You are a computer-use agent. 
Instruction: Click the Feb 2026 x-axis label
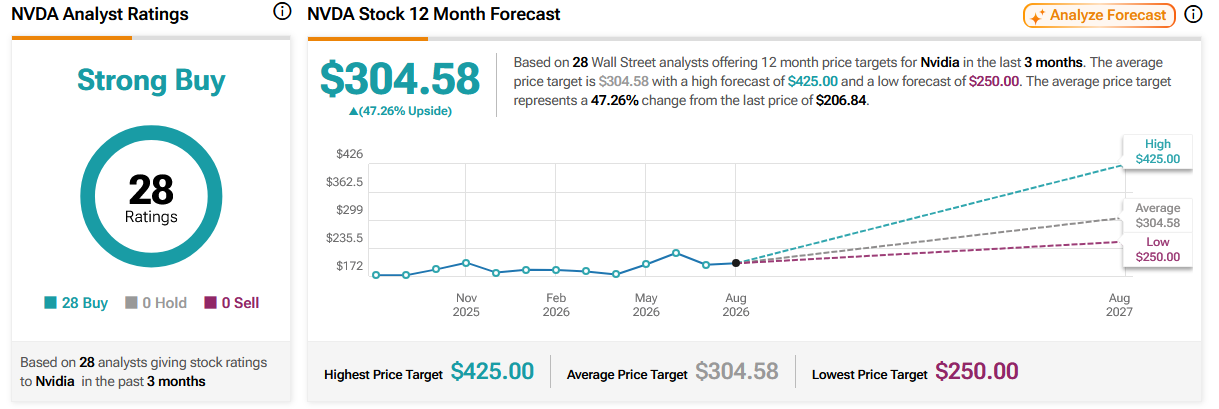click(x=556, y=305)
